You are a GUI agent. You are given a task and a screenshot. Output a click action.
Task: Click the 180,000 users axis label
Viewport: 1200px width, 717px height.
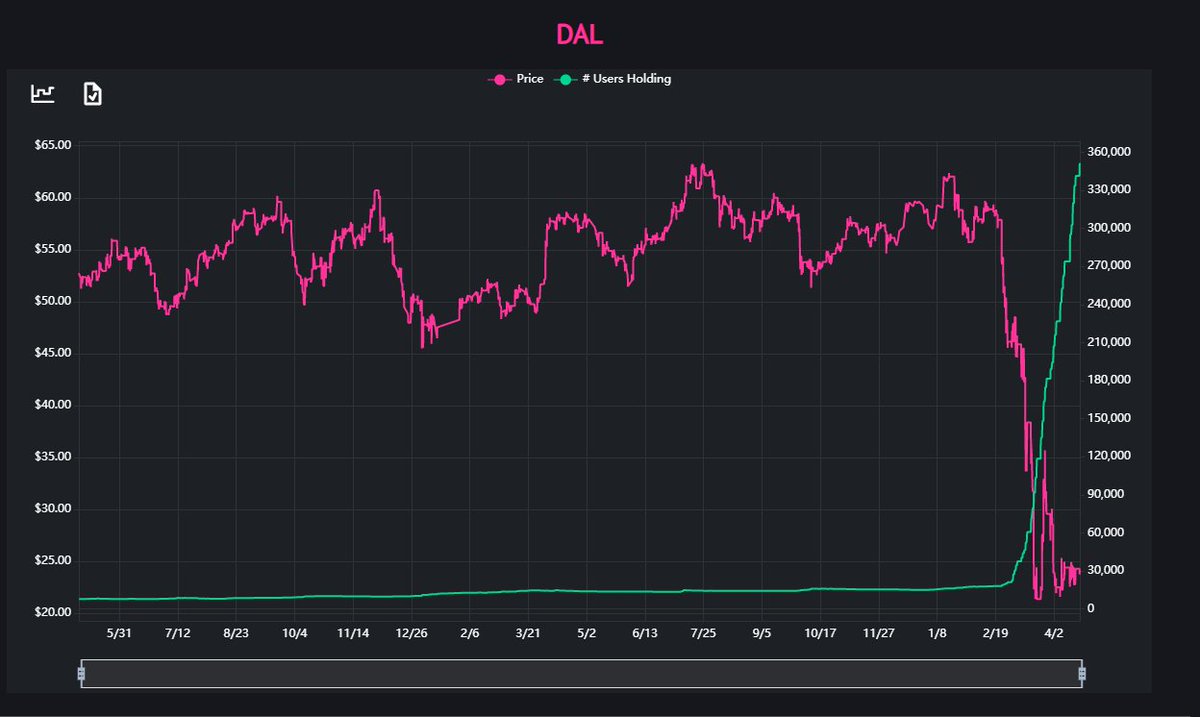(x=1110, y=380)
